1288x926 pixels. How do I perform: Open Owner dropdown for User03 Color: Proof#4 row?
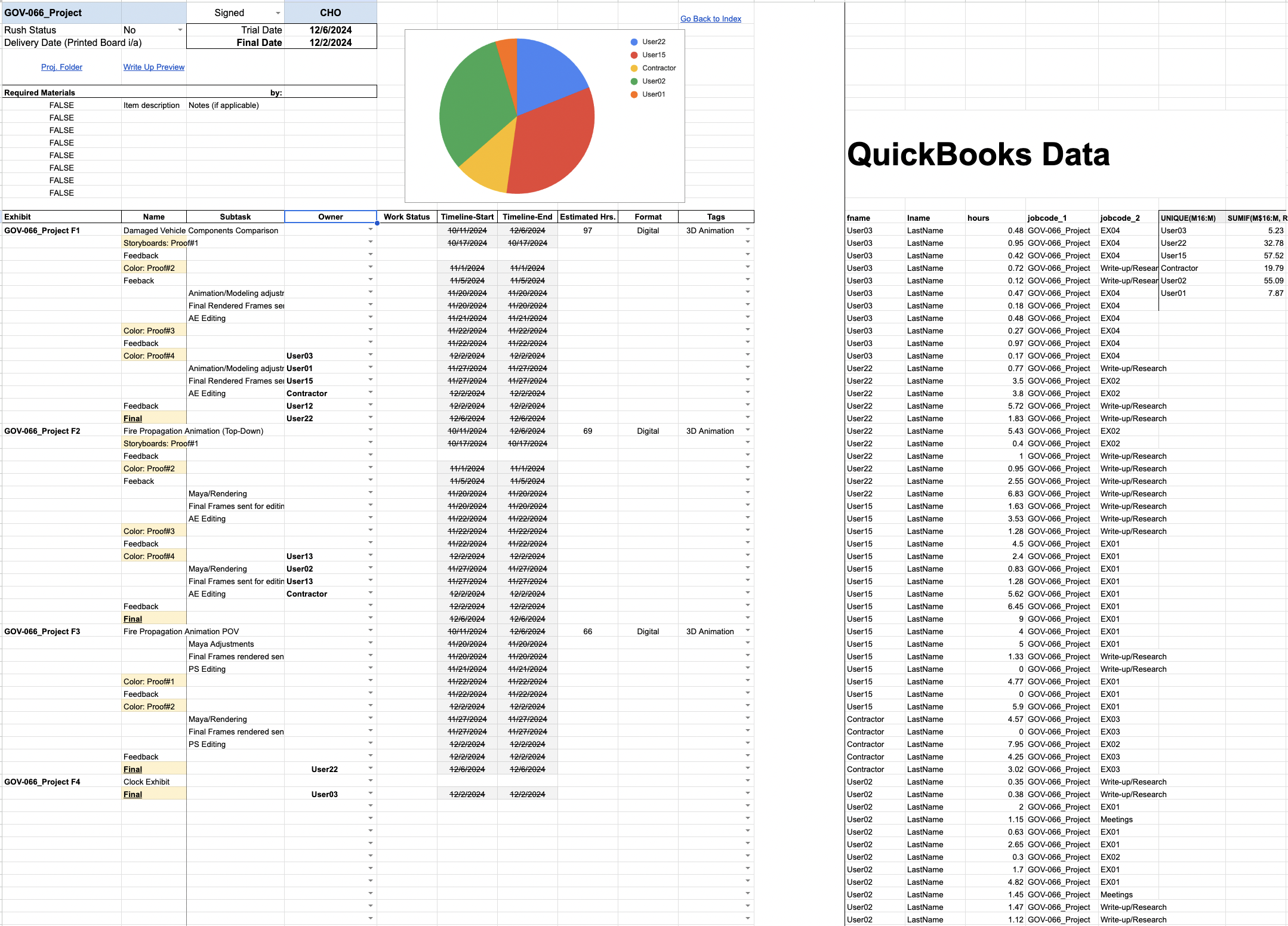click(371, 355)
